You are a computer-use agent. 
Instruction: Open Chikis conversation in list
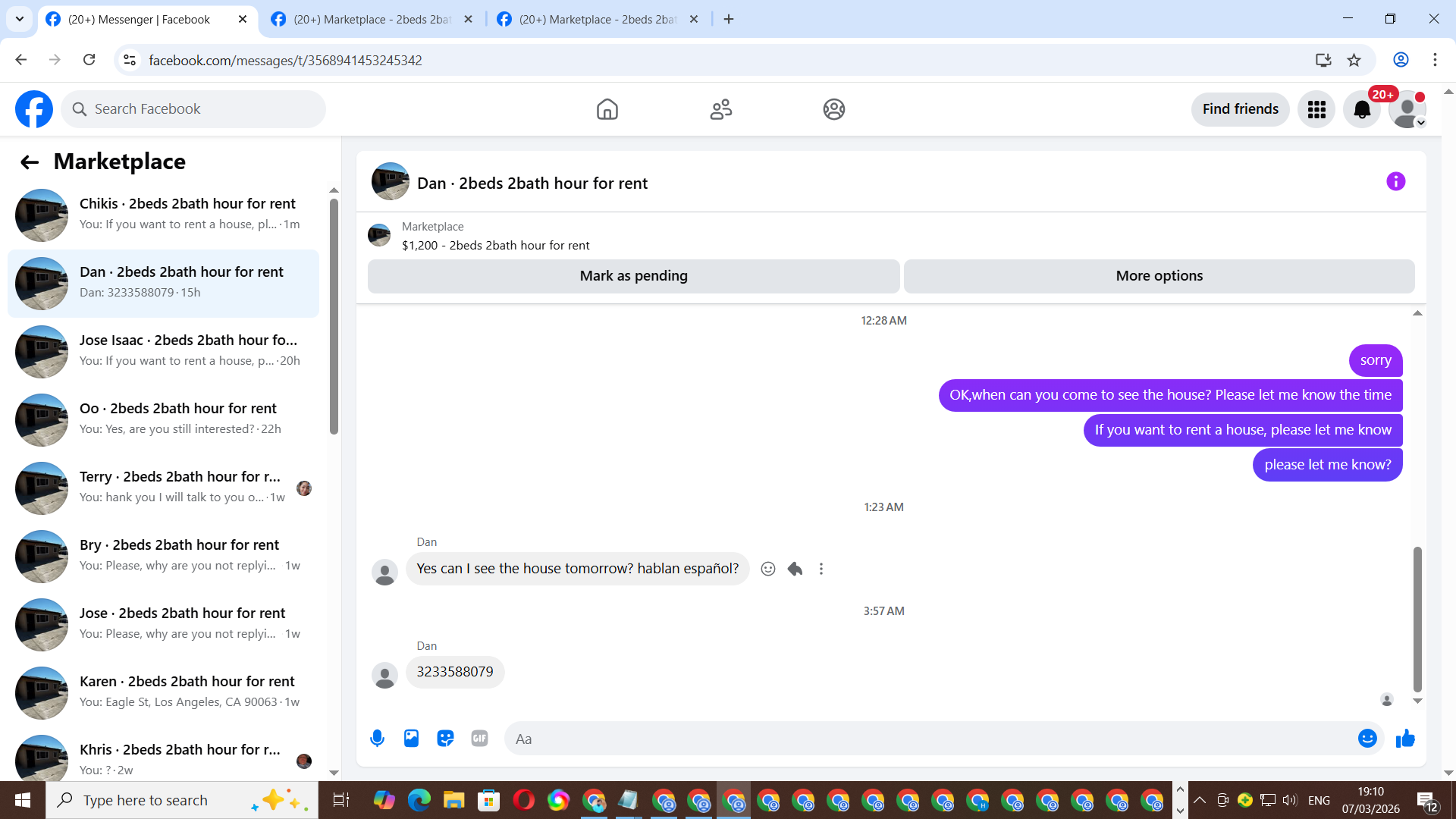163,215
